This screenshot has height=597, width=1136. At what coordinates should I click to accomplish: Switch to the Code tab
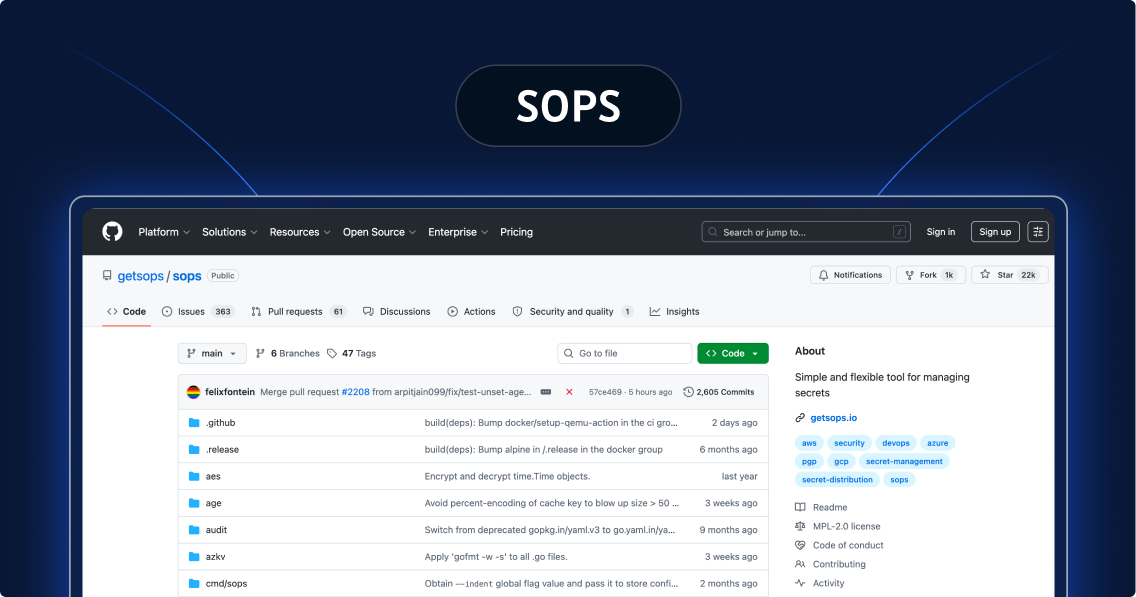tap(126, 312)
